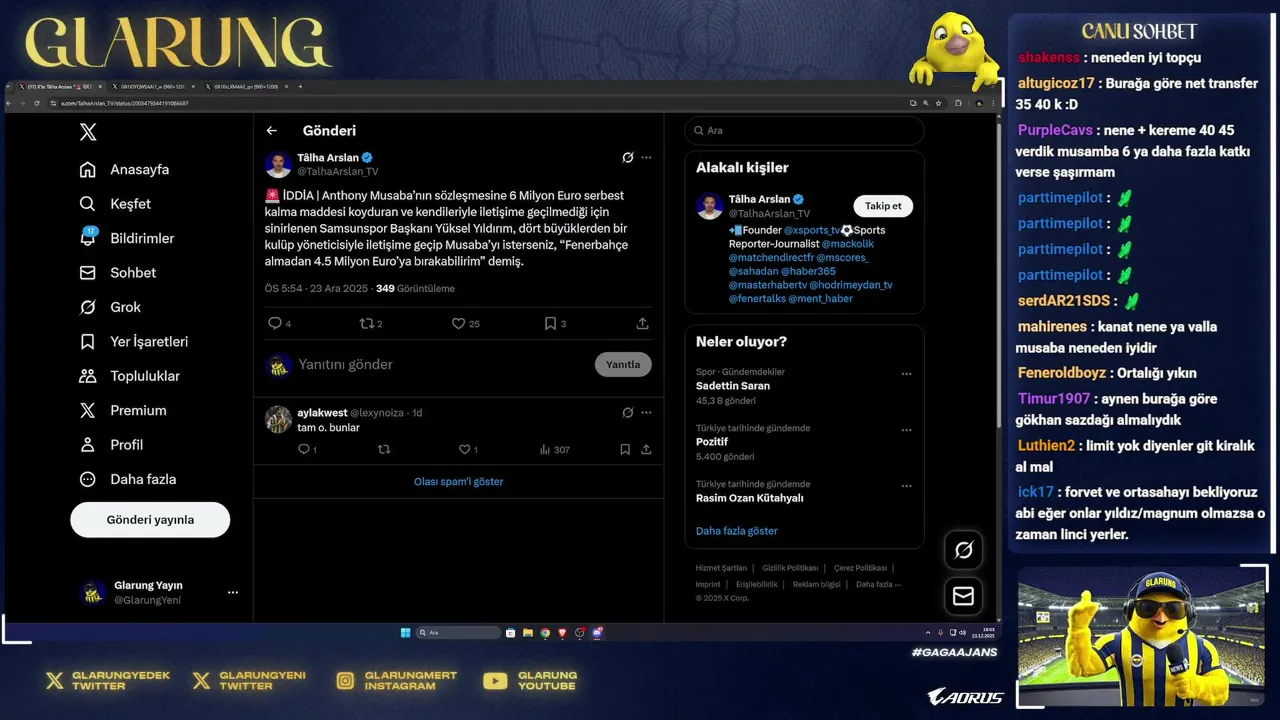Like aylakwest's comment
Viewport: 1280px width, 720px height.
[x=467, y=450]
